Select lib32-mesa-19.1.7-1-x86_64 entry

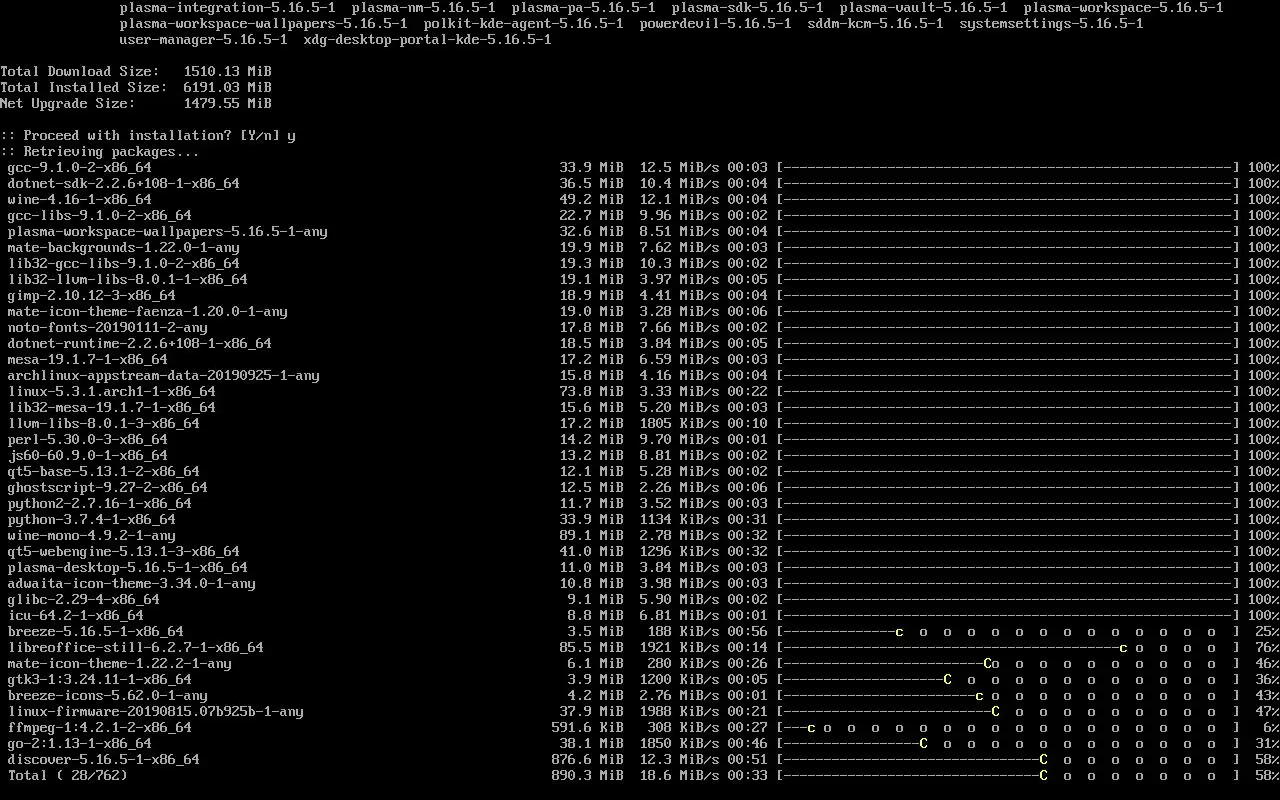pyautogui.click(x=112, y=408)
